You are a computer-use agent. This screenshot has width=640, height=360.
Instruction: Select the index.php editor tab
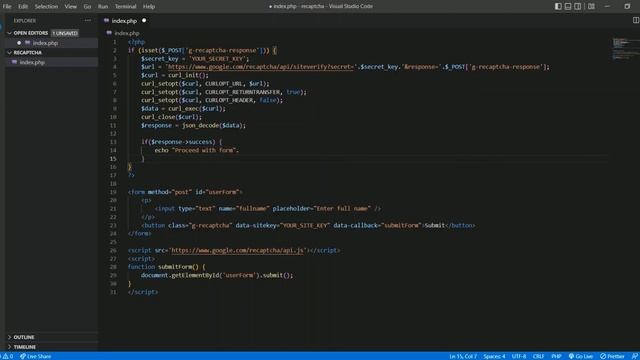tap(124, 21)
